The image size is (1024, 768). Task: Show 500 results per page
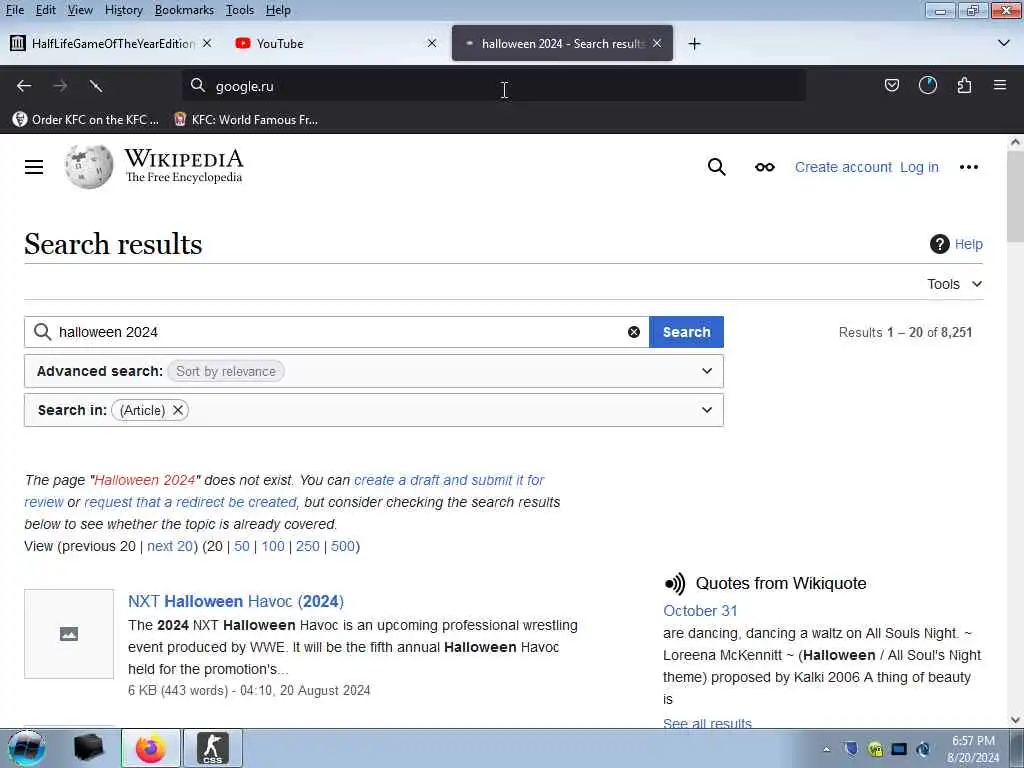343,546
